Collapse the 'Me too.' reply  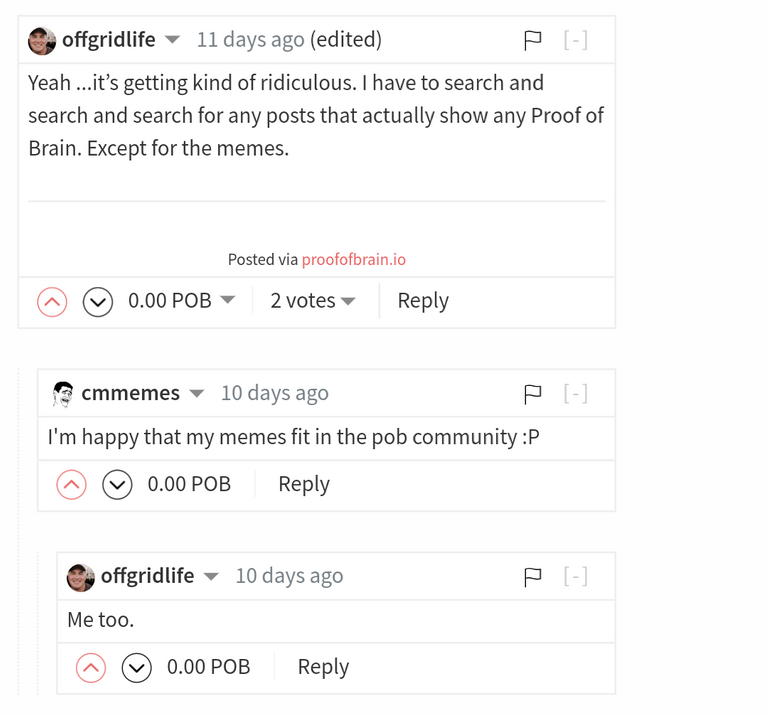click(576, 576)
